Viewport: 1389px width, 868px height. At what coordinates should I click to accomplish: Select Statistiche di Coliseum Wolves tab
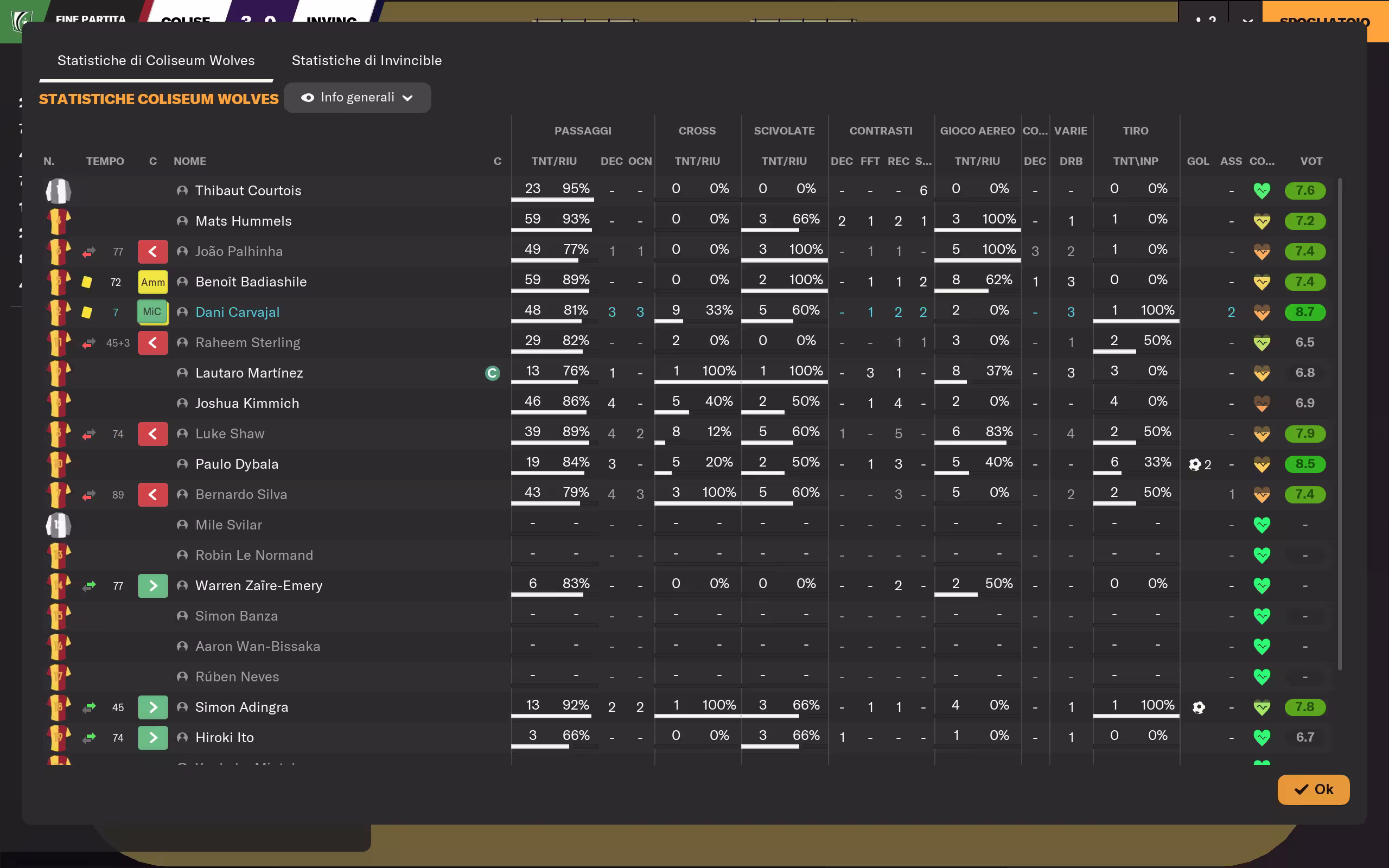click(156, 60)
